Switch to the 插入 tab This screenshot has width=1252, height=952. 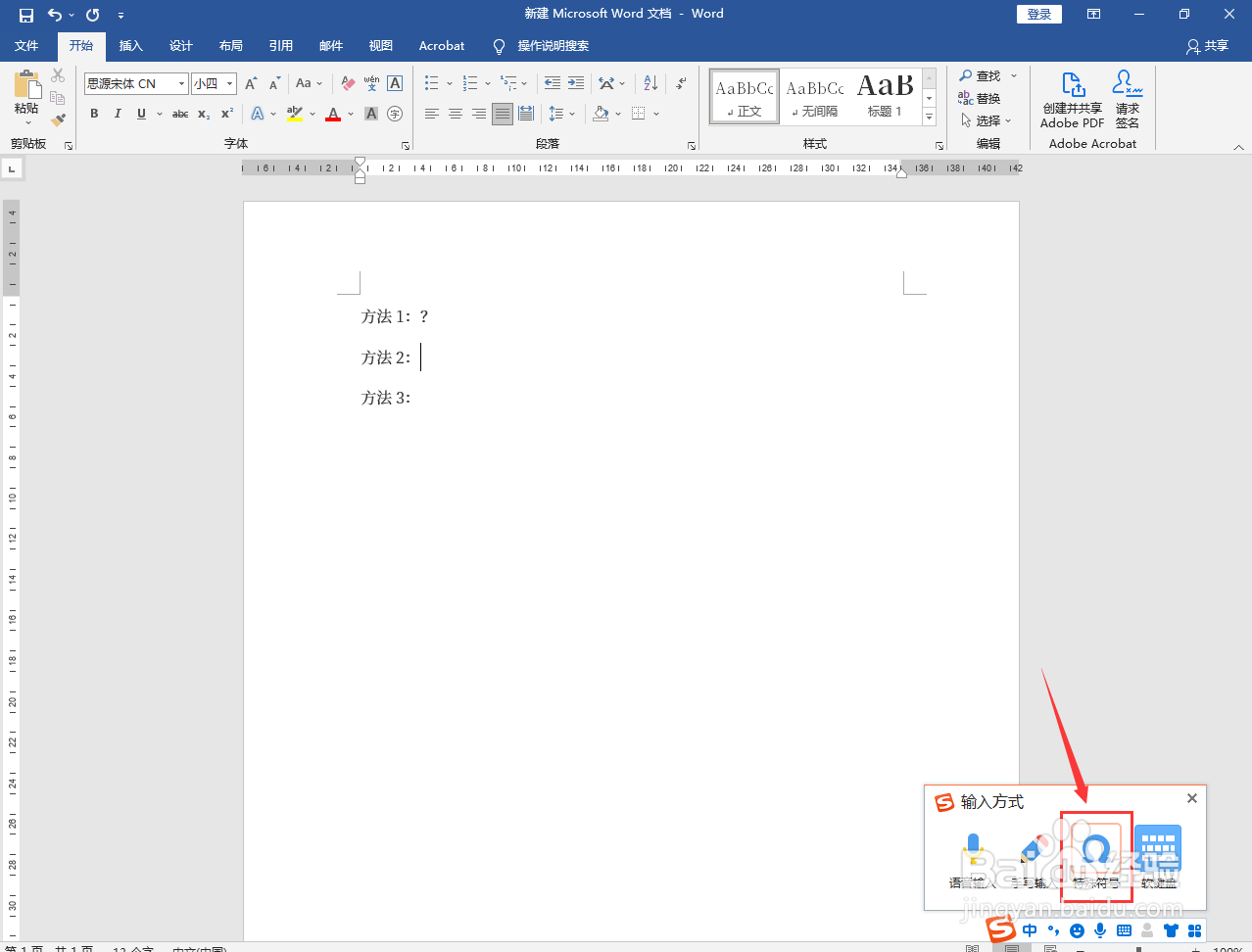point(131,46)
